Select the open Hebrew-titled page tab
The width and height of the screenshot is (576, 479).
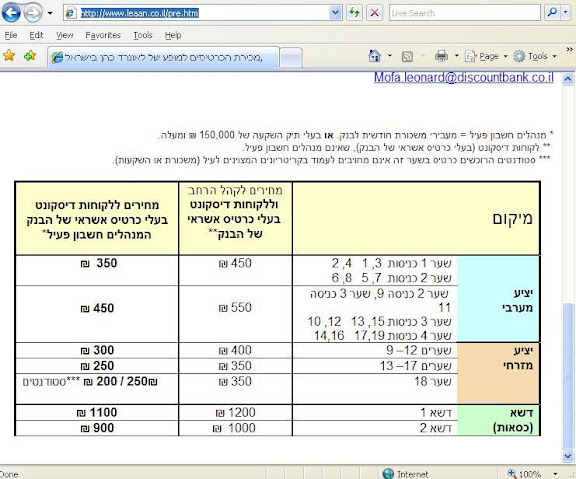(163, 57)
